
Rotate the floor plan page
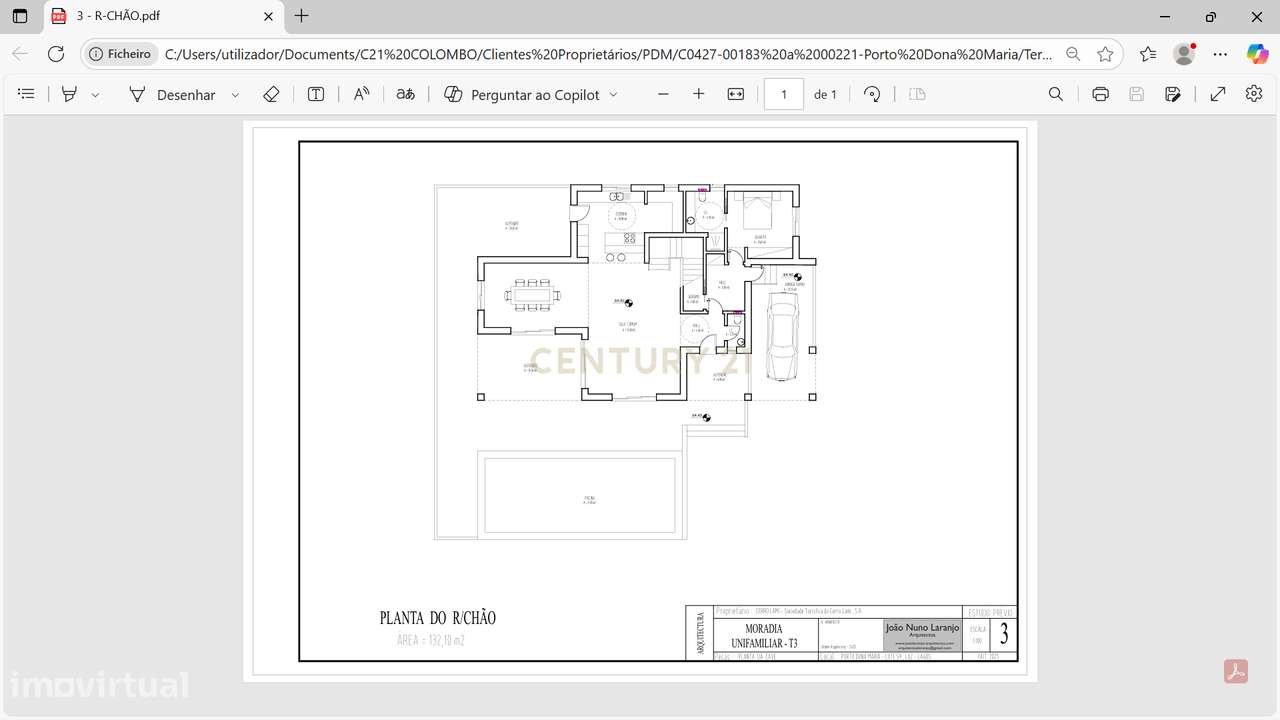[x=871, y=94]
